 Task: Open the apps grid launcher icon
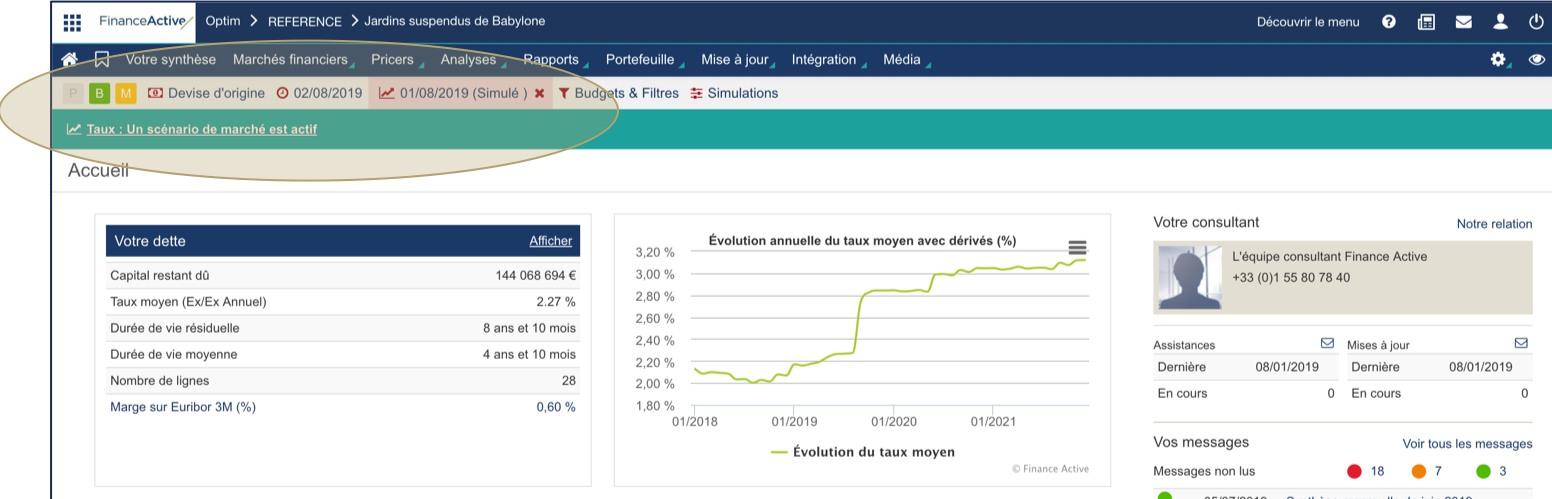(x=72, y=21)
